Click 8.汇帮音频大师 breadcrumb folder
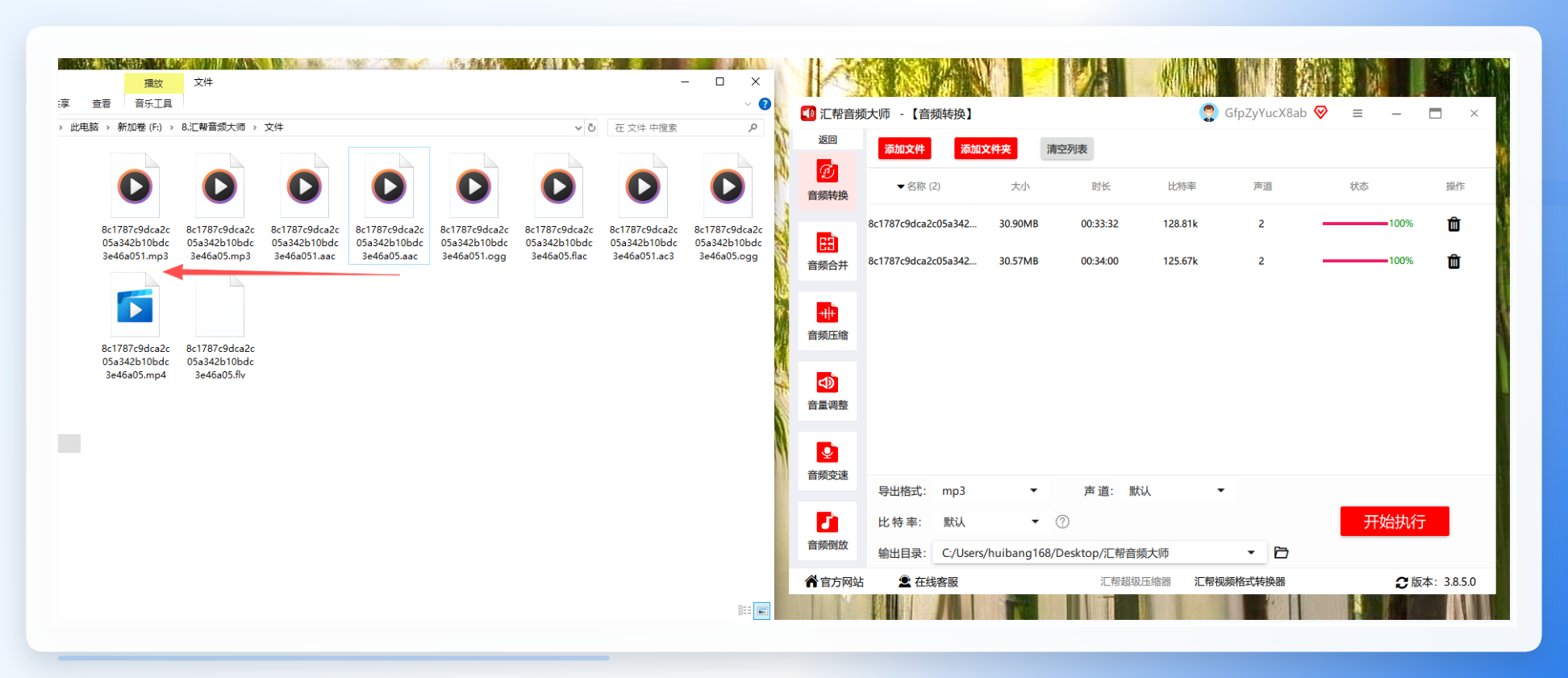The image size is (1568, 678). tap(213, 128)
